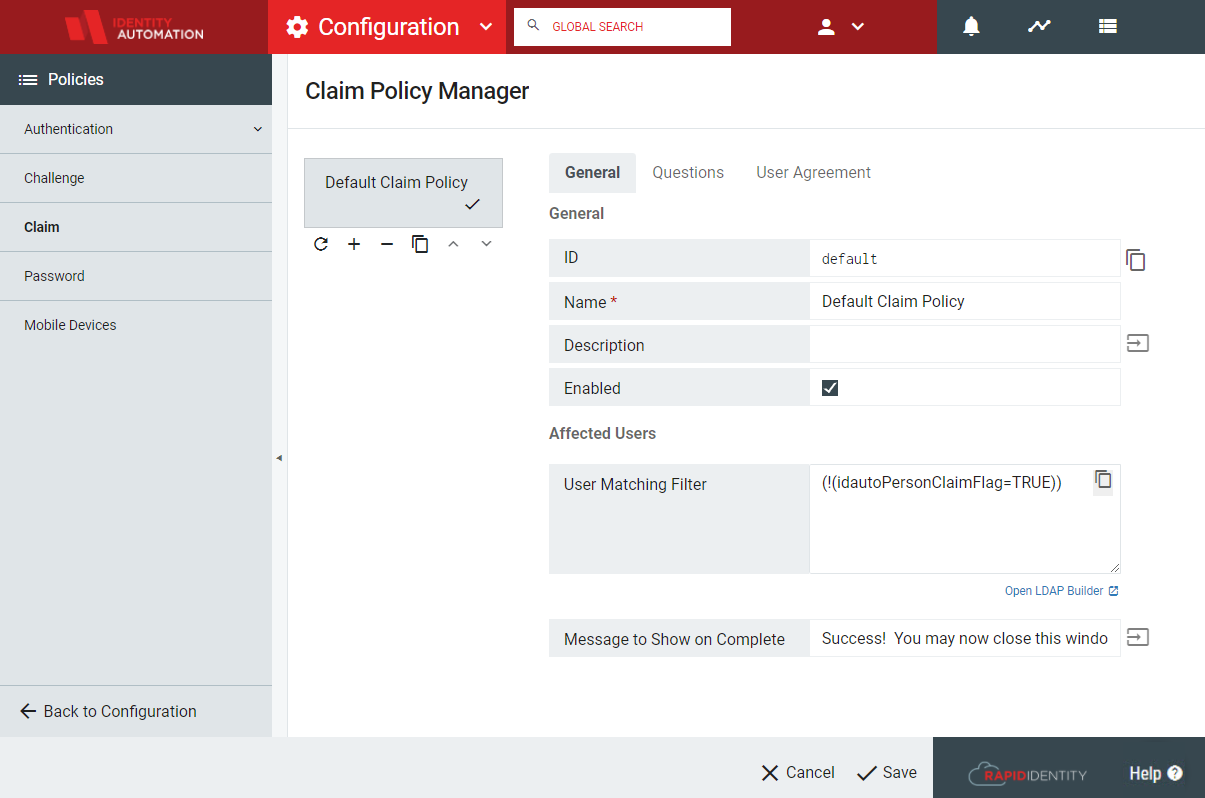The width and height of the screenshot is (1205, 798).
Task: Click the Message to Show on Complete label
Action: click(674, 639)
